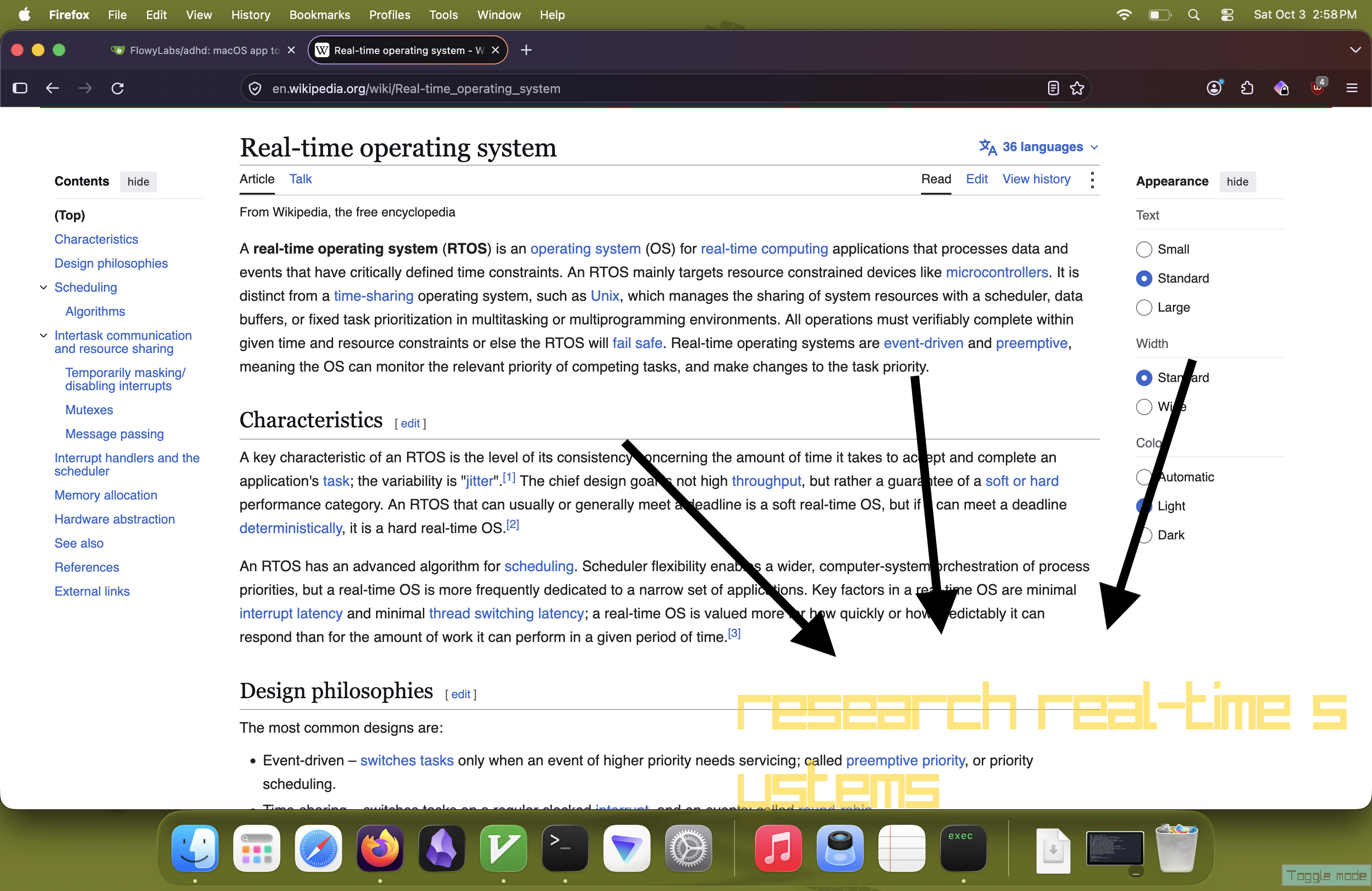Click edit link next to Characteristics
The height and width of the screenshot is (891, 1372).
click(410, 424)
